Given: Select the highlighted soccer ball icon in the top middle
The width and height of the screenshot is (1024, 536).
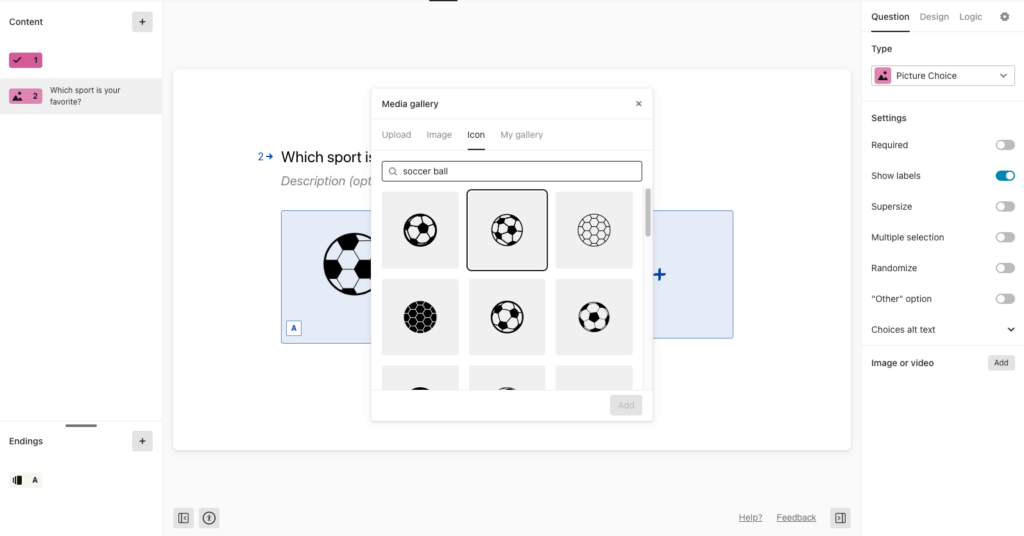Looking at the screenshot, I should point(507,230).
